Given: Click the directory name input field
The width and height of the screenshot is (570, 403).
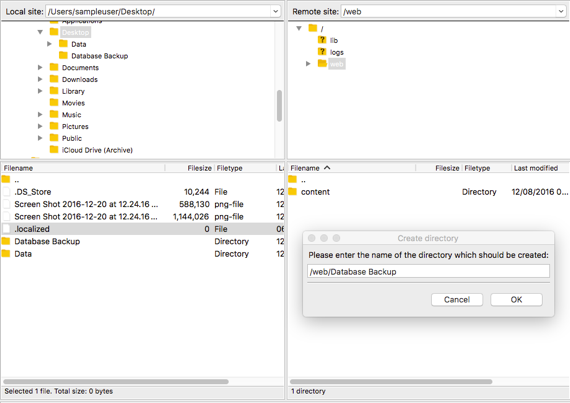Looking at the screenshot, I should pos(428,271).
